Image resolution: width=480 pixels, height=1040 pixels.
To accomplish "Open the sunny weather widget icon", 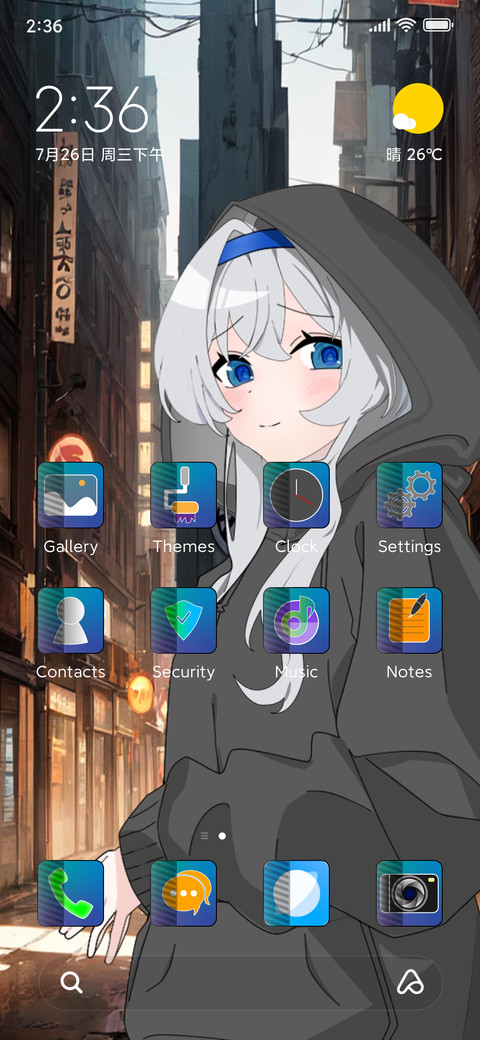I will pos(417,109).
